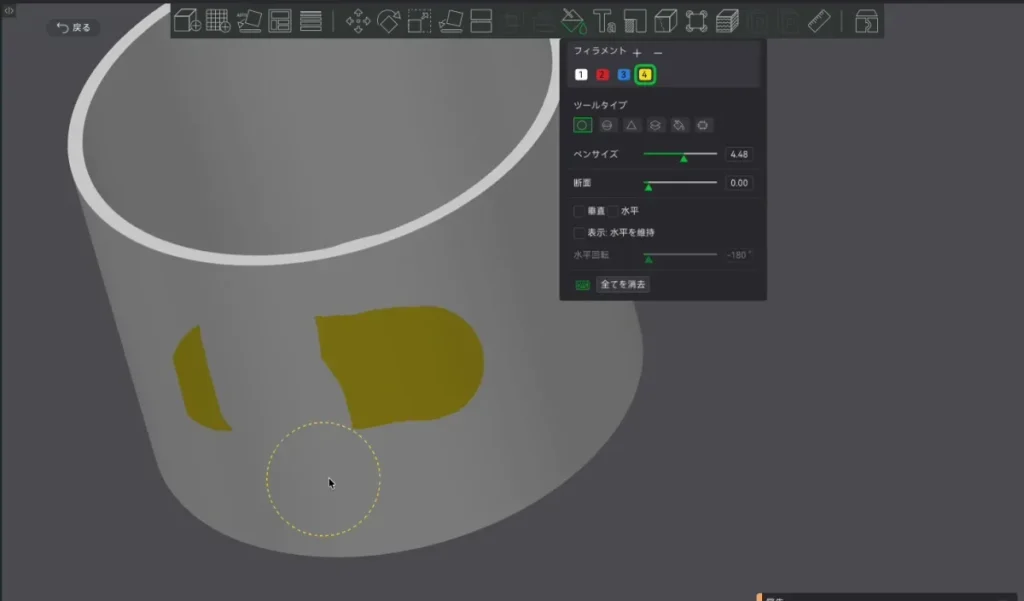Choose the Fill bucket tool type
This screenshot has height=601, width=1024.
(679, 125)
